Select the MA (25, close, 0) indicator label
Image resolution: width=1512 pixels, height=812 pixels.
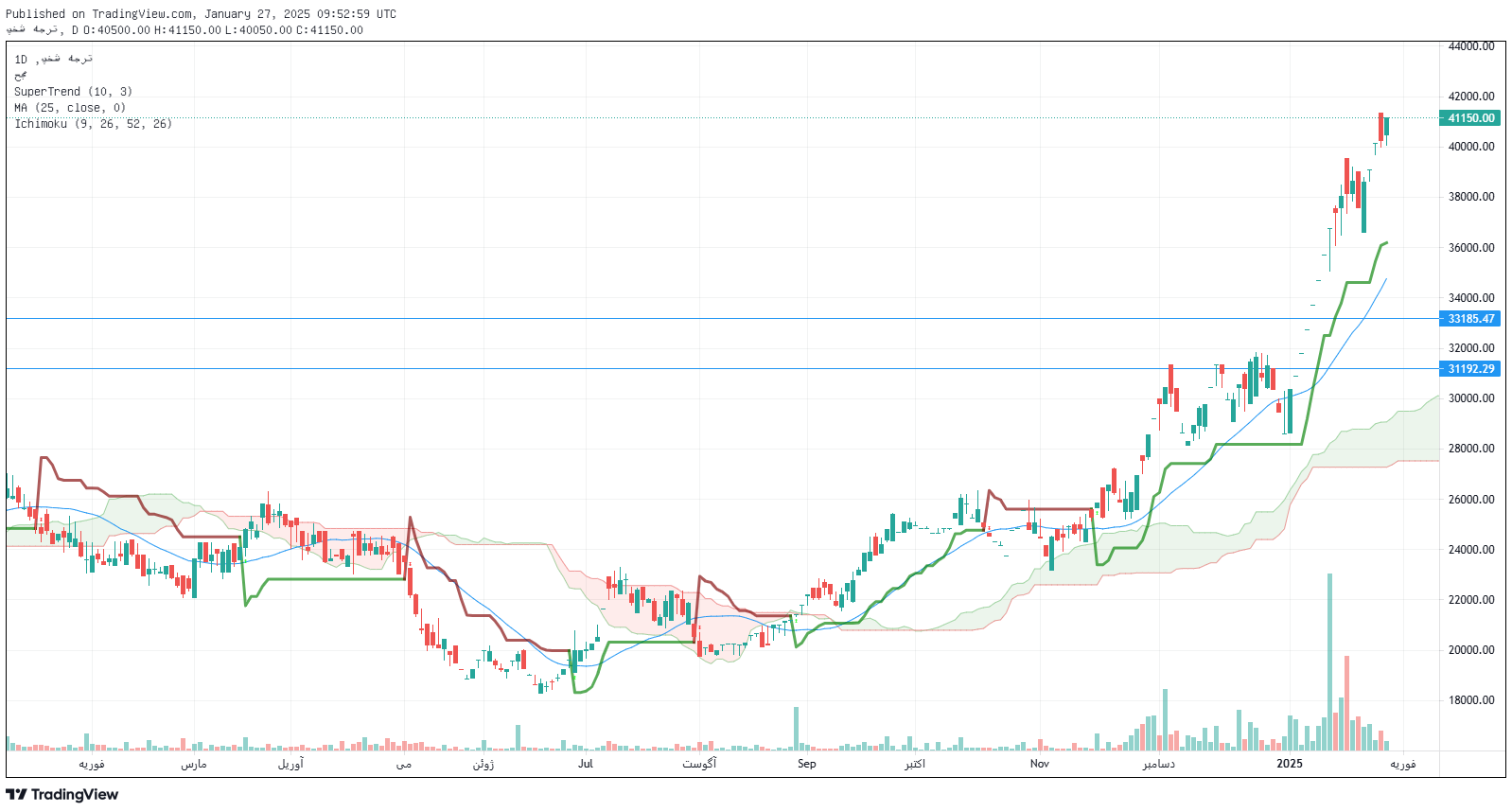coord(70,108)
